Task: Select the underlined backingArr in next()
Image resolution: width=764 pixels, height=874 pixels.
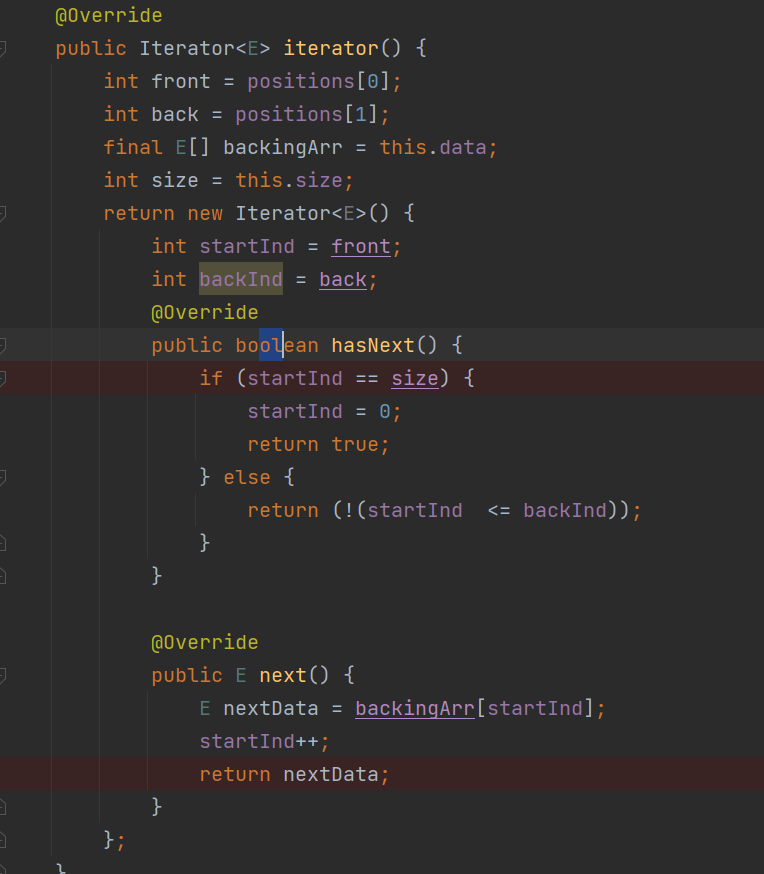Action: click(x=414, y=708)
